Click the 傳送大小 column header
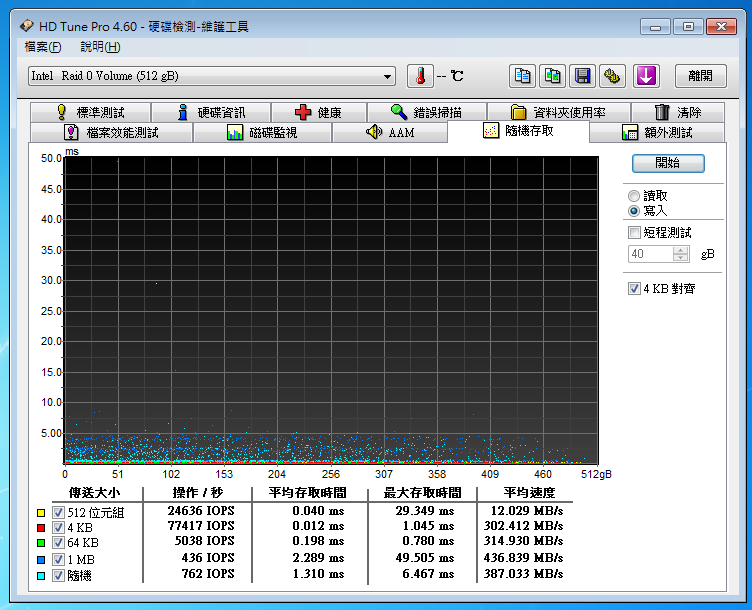 (x=94, y=493)
